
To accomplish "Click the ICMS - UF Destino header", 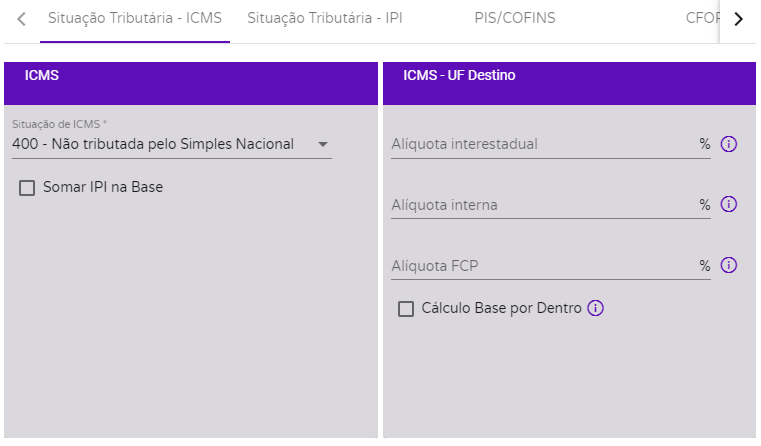I will pos(569,83).
